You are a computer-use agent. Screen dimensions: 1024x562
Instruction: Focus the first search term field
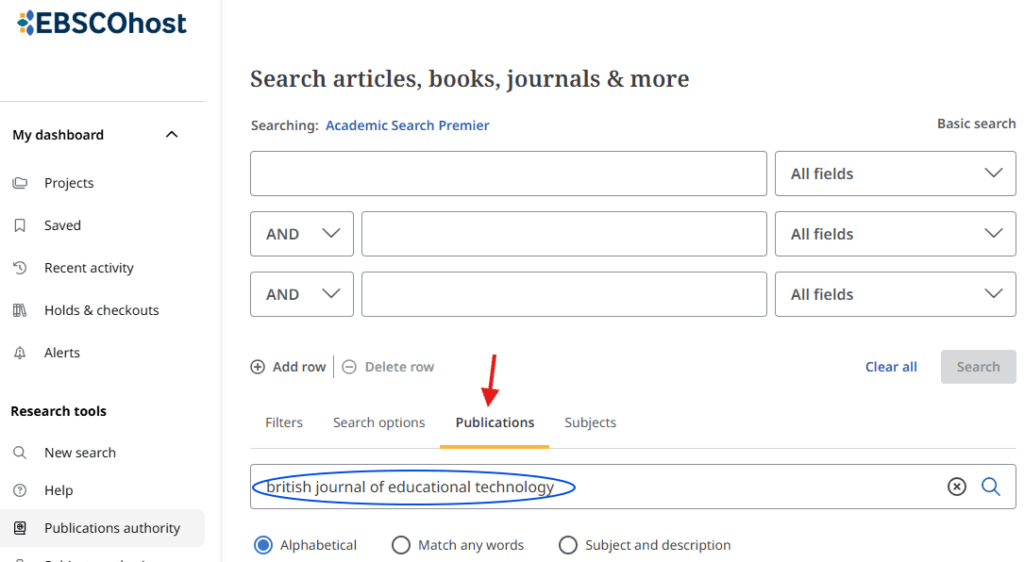pyautogui.click(x=508, y=174)
